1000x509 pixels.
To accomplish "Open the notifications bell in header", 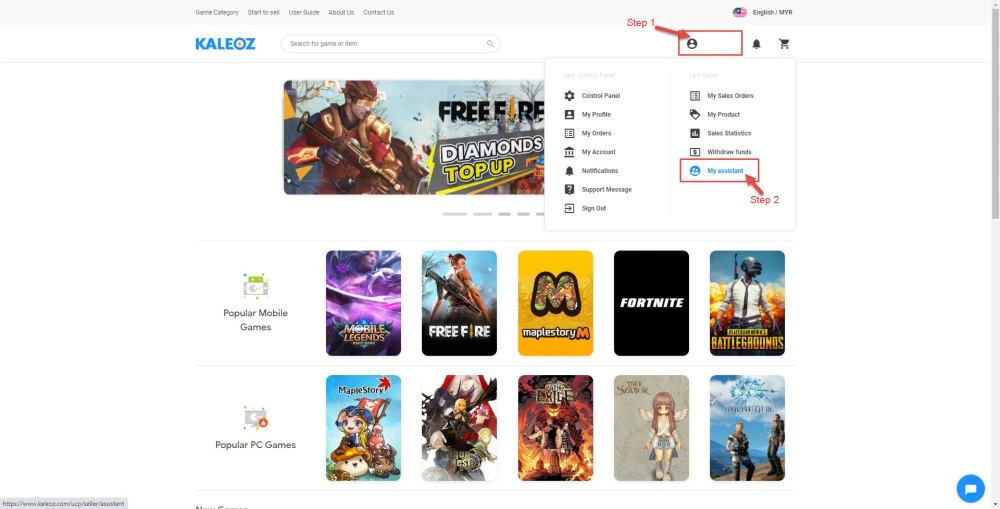I will click(756, 43).
